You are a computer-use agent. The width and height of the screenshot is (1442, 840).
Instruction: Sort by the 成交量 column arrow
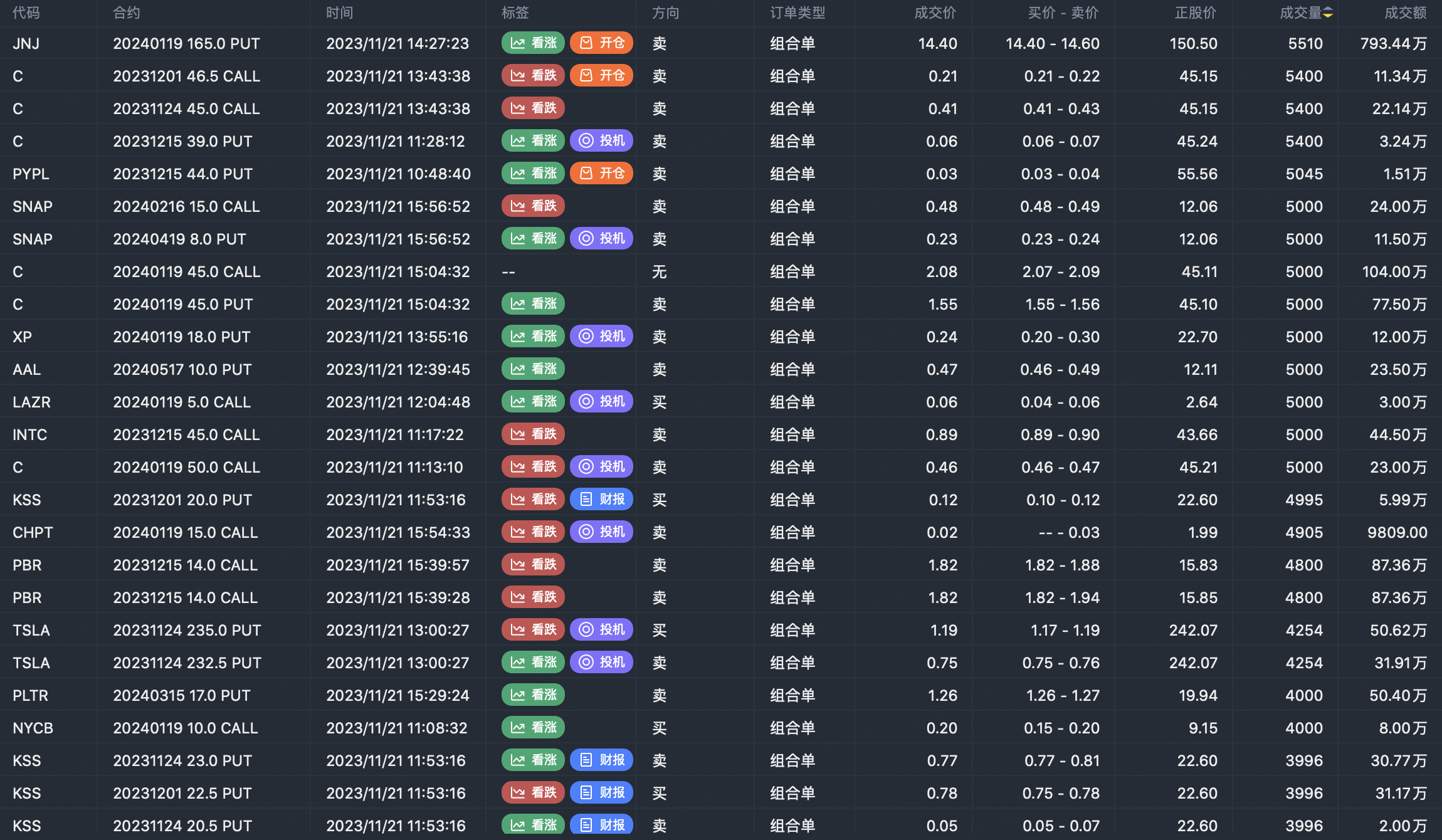point(1328,13)
